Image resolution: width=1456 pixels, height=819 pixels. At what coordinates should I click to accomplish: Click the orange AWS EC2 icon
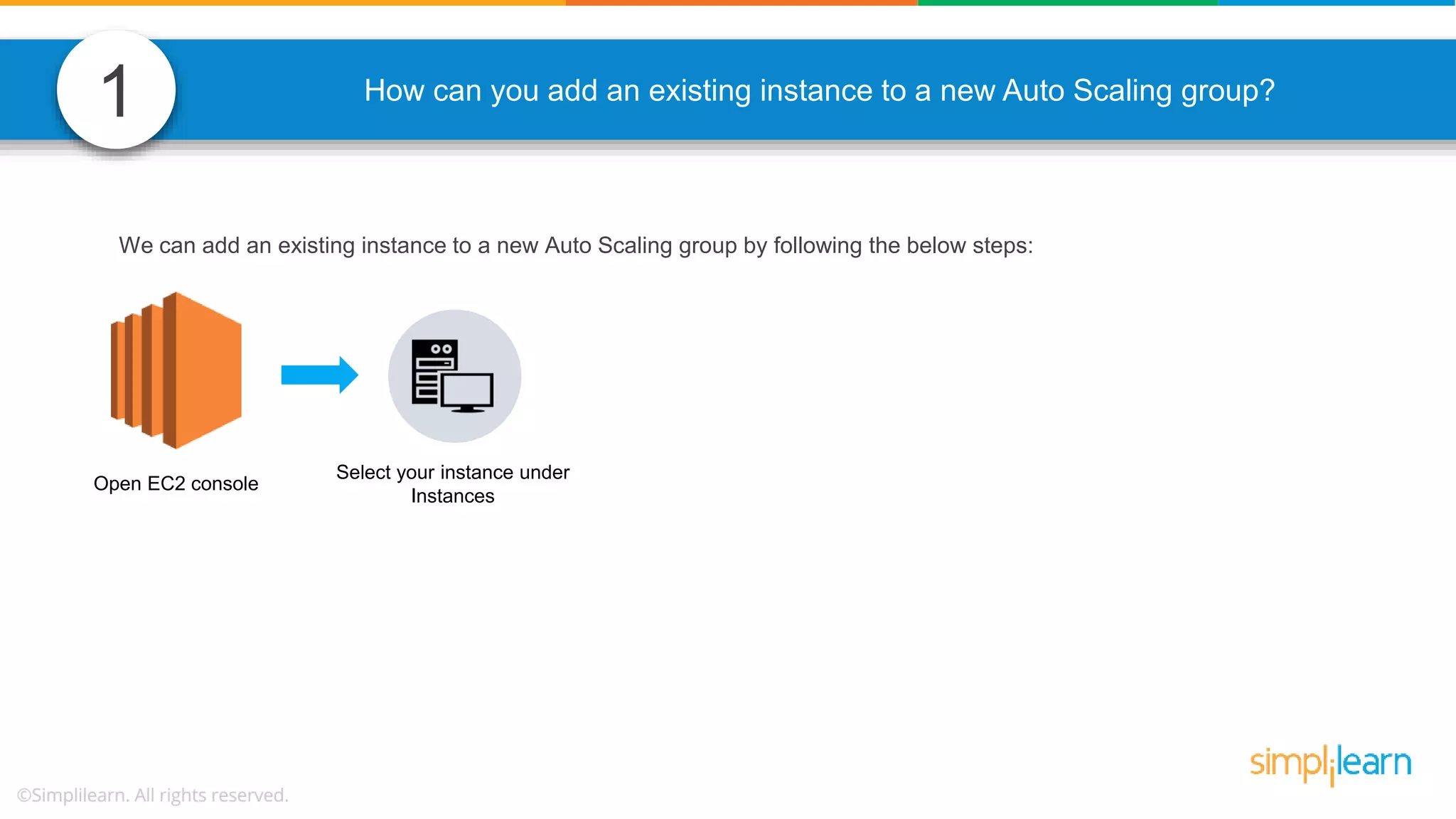176,370
